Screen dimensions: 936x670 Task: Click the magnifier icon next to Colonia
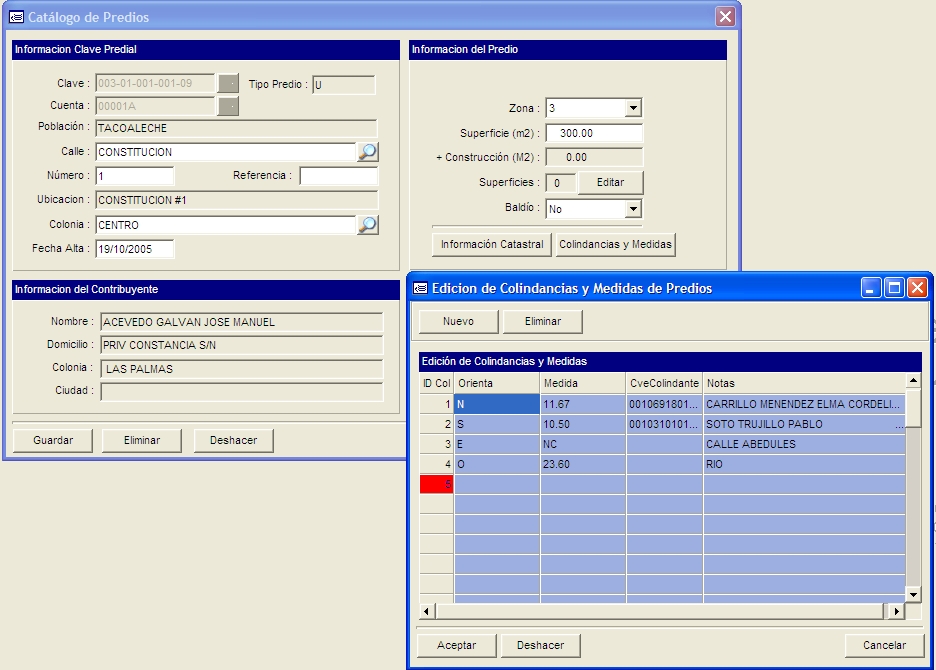tap(368, 225)
